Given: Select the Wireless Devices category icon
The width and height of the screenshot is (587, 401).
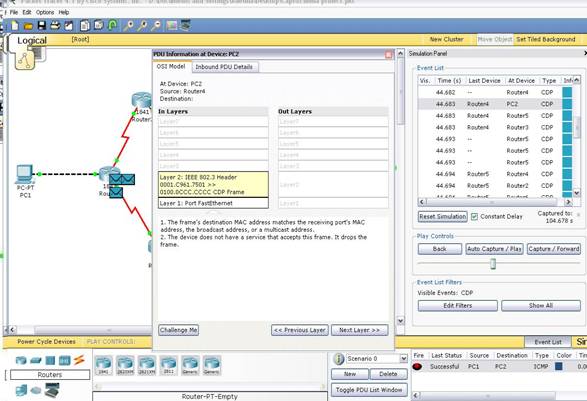Looking at the screenshot, I should pos(64,361).
